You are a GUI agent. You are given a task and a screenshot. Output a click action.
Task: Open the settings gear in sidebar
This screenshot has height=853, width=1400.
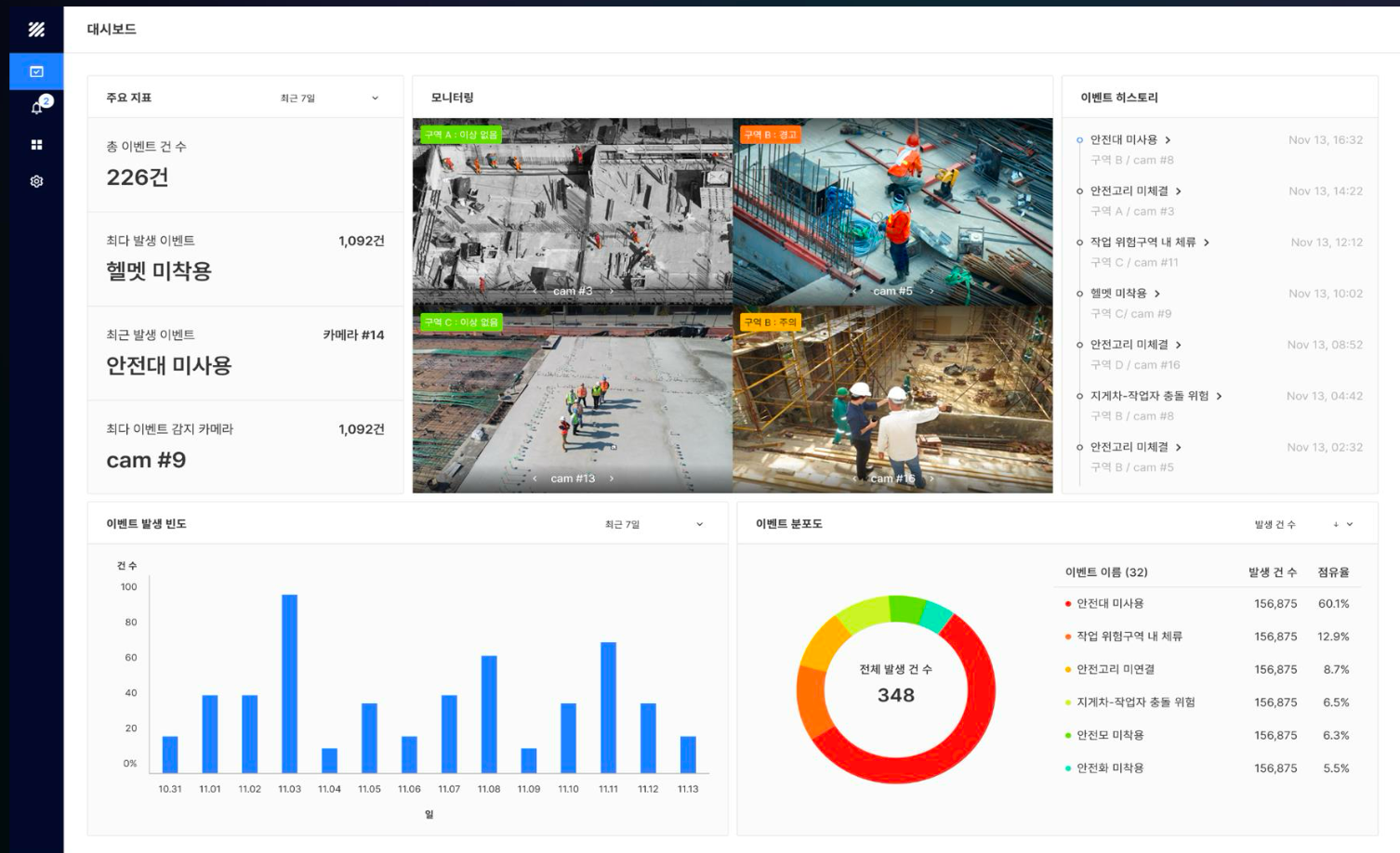click(36, 181)
